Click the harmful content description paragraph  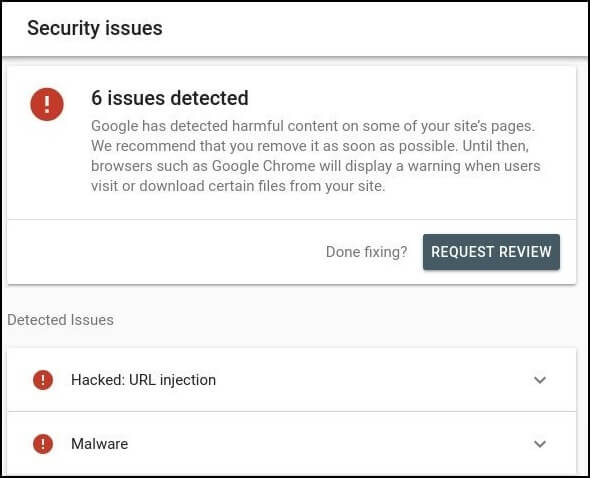pyautogui.click(x=316, y=156)
